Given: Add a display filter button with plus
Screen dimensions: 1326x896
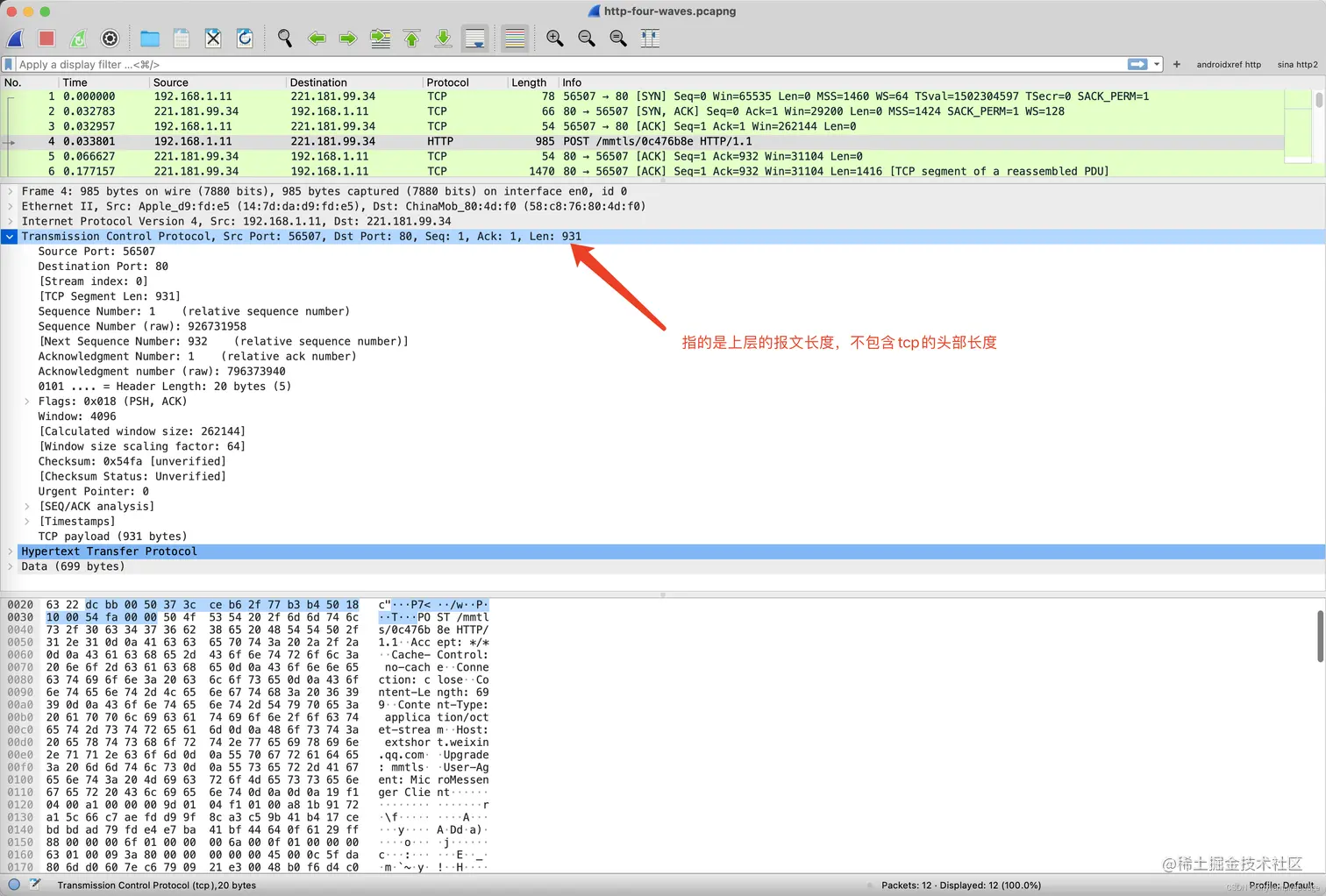Looking at the screenshot, I should 1177,64.
